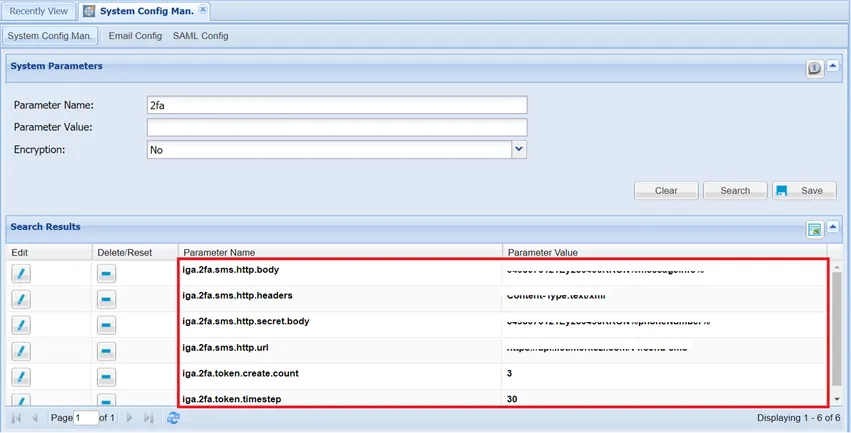Click the page number input box
Screen dimensions: 851x433
pos(86,418)
